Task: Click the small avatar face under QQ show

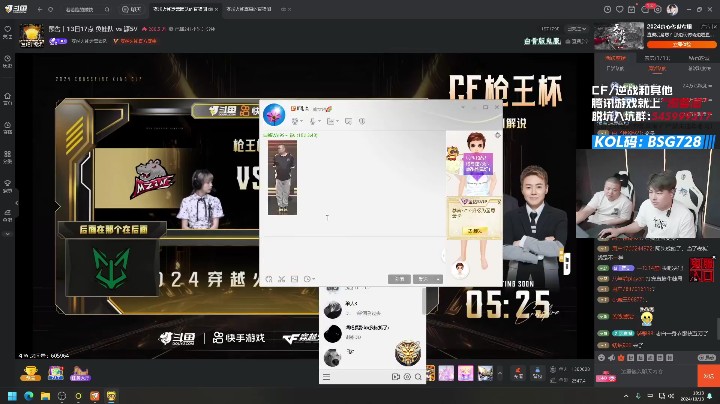Action: click(x=459, y=269)
